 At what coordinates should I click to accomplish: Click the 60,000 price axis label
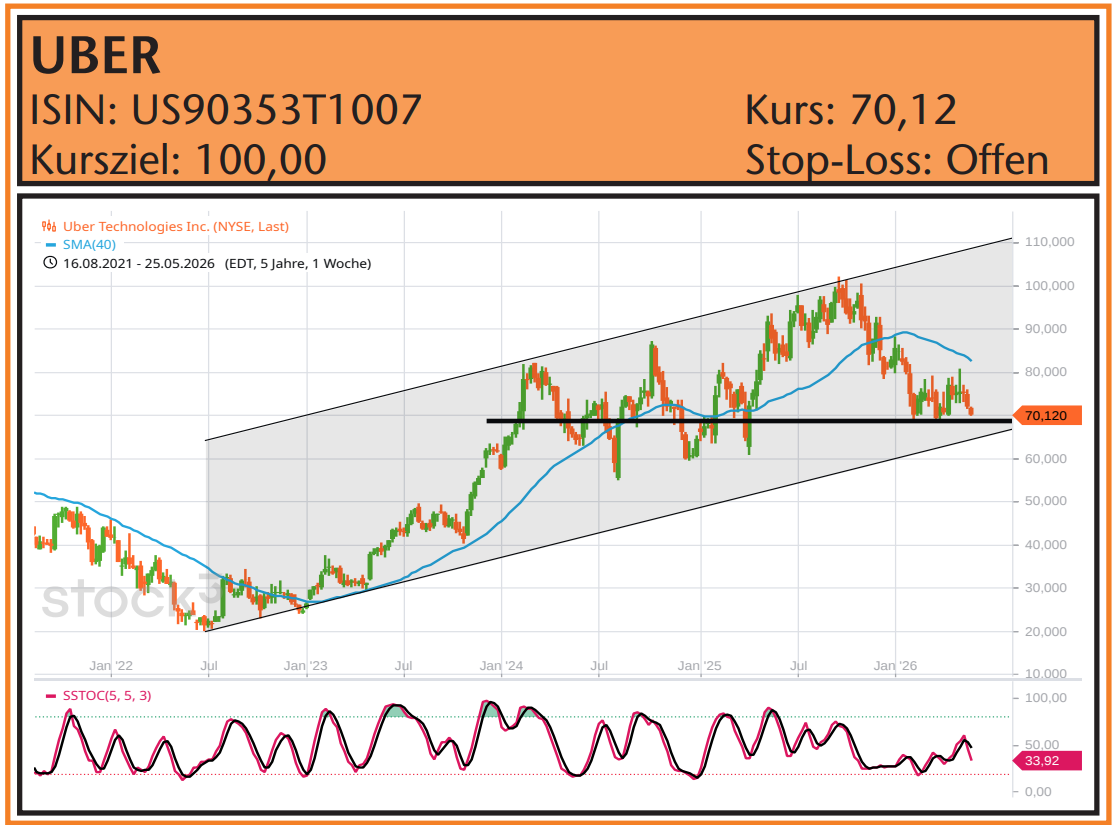(x=1046, y=459)
